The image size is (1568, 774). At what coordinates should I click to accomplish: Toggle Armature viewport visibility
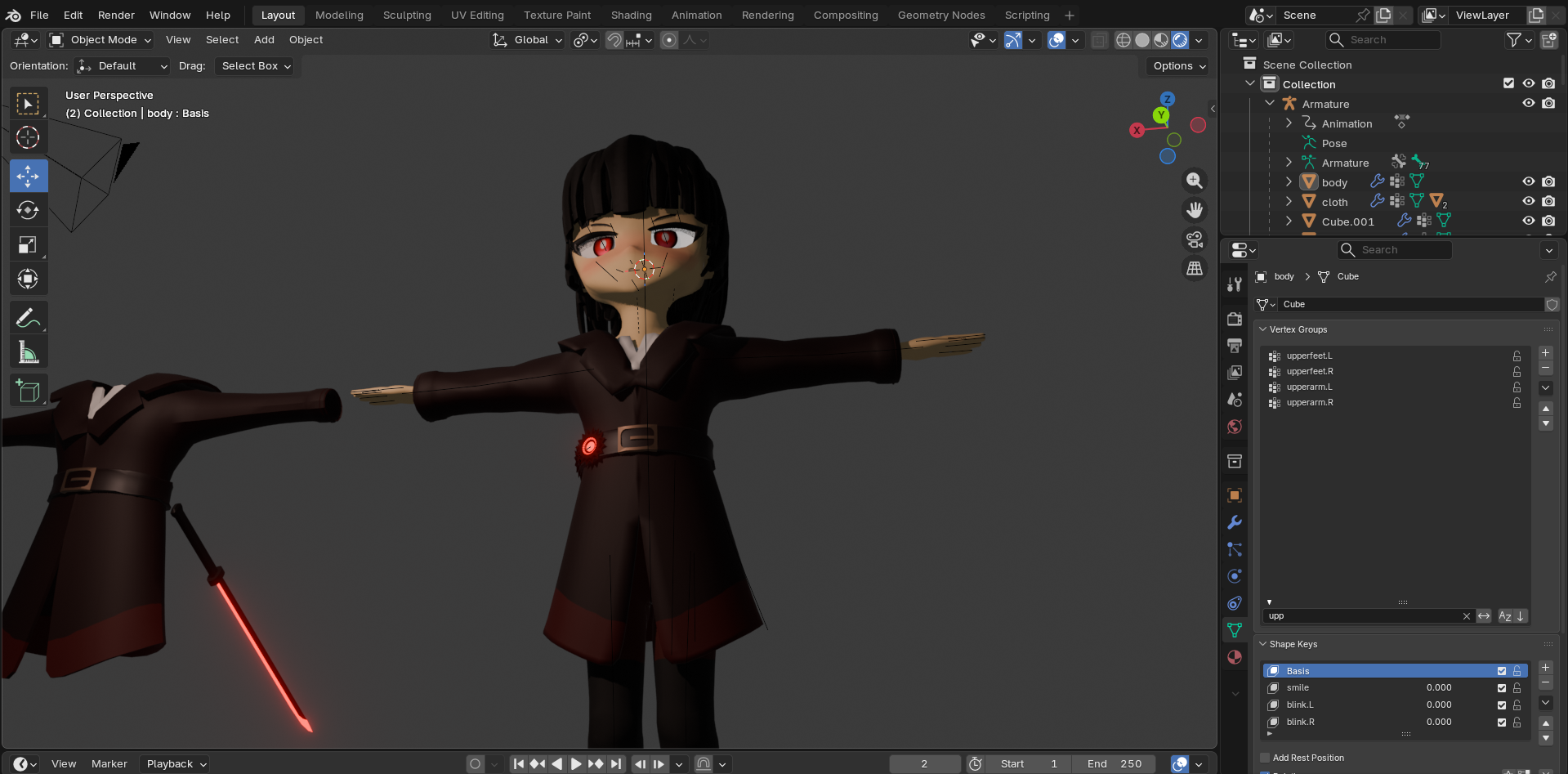[x=1529, y=104]
